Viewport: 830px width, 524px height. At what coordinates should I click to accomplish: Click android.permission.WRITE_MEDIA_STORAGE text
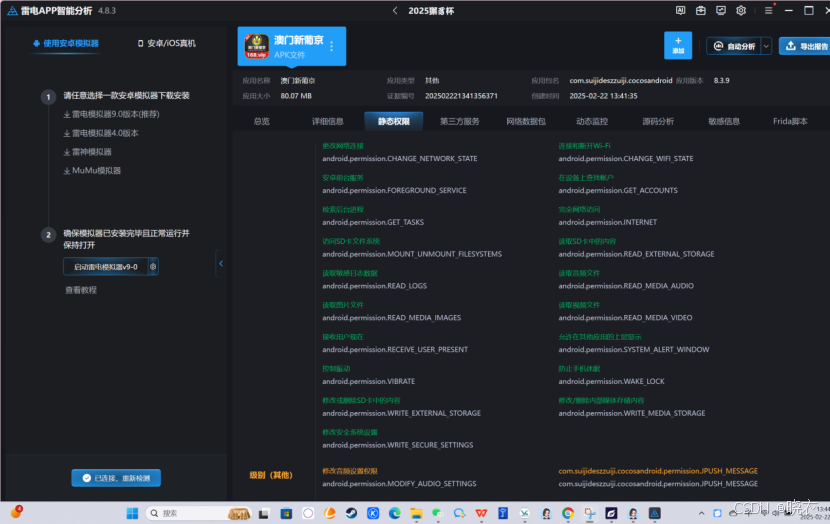(x=631, y=413)
